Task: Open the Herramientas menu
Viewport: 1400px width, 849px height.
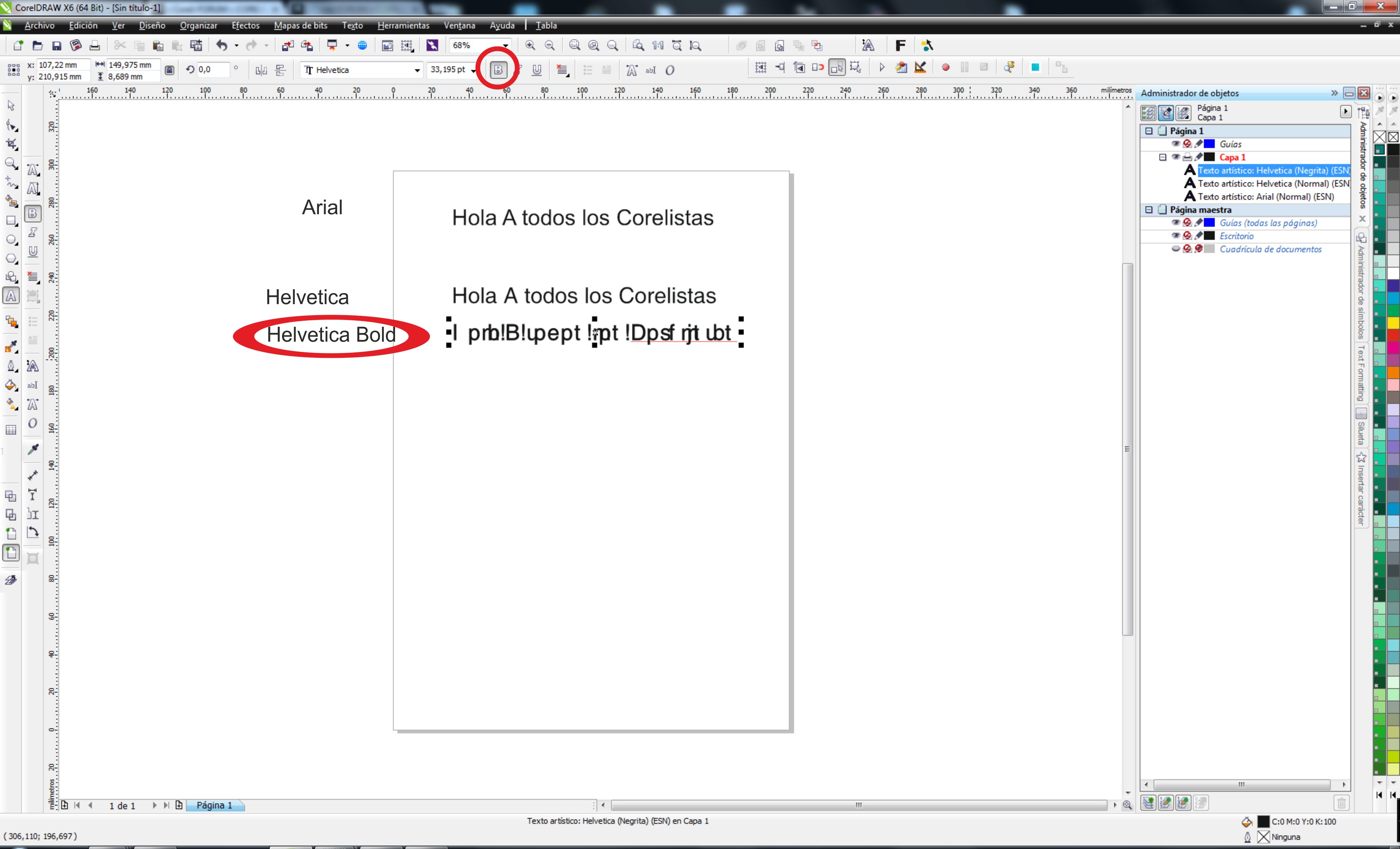Action: pyautogui.click(x=403, y=25)
